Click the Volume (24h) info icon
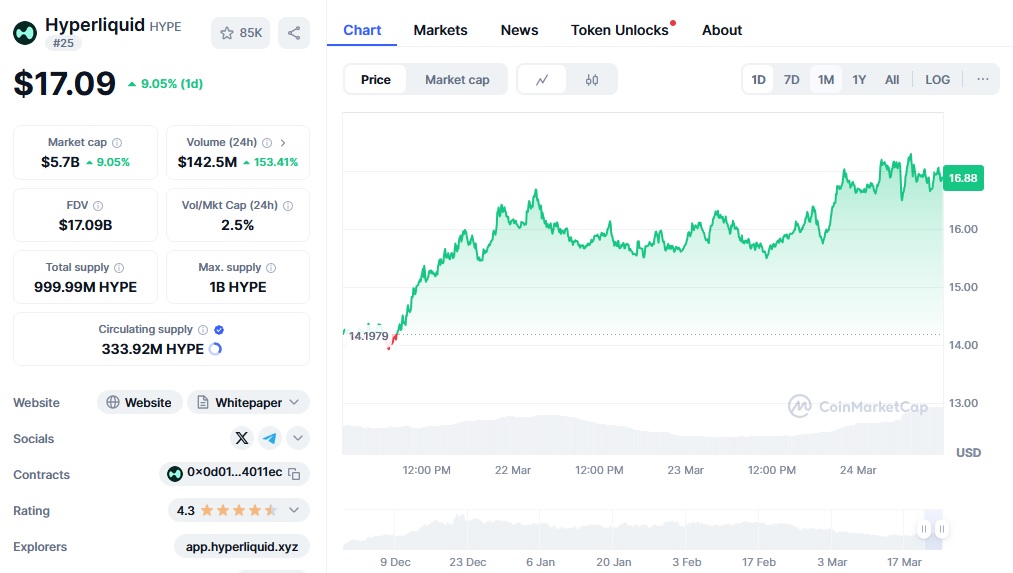 pyautogui.click(x=267, y=143)
